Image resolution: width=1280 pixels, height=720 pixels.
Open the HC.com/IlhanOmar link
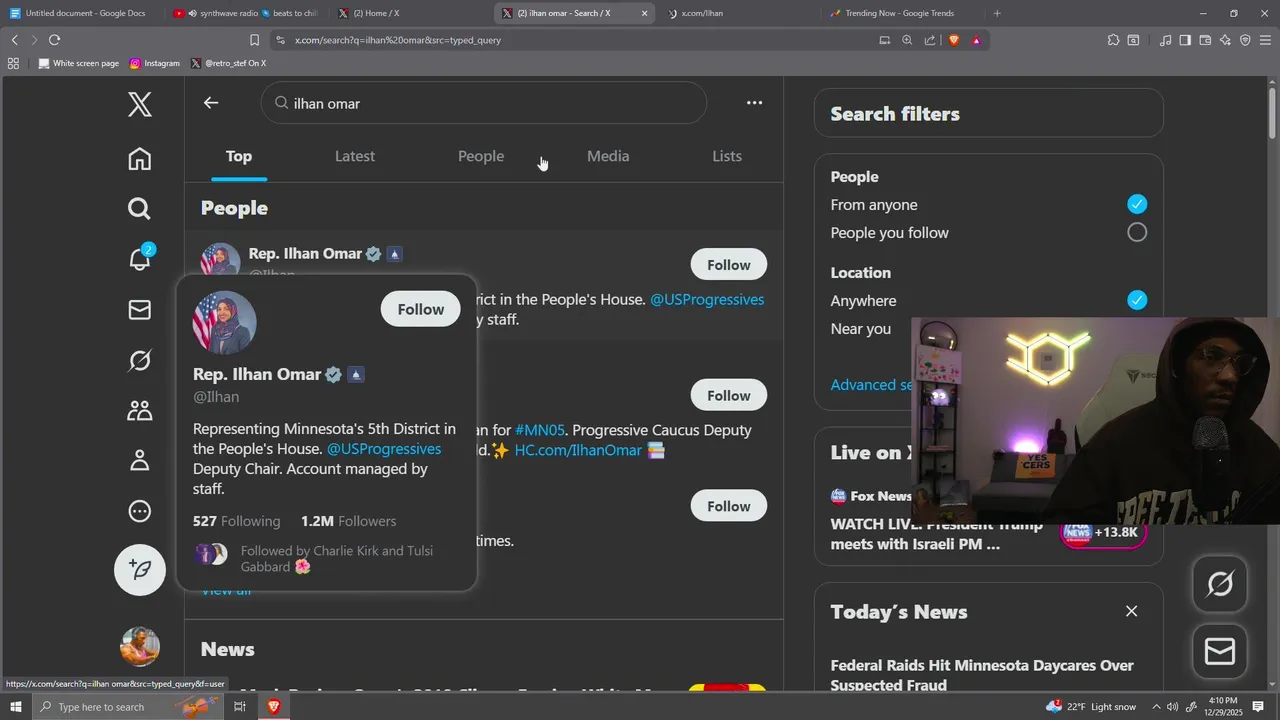click(x=578, y=450)
